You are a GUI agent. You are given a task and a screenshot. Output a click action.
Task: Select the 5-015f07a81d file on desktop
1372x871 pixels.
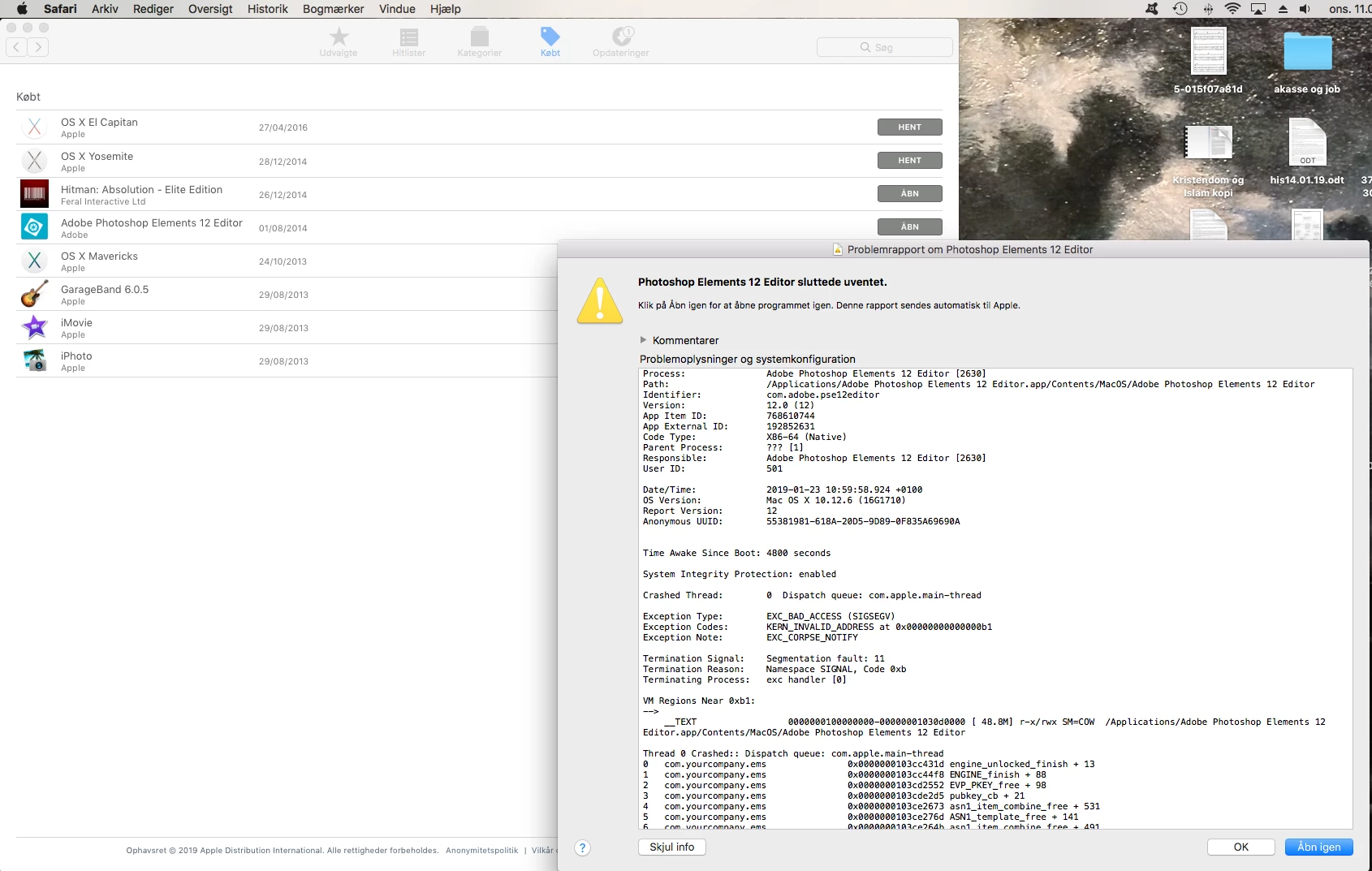pyautogui.click(x=1208, y=61)
